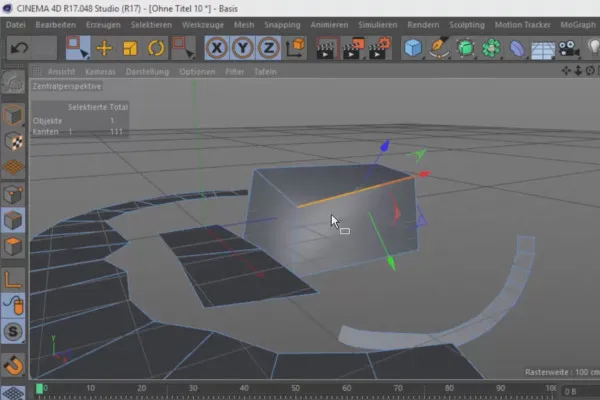Open the Bearbeiten menu

pos(55,25)
